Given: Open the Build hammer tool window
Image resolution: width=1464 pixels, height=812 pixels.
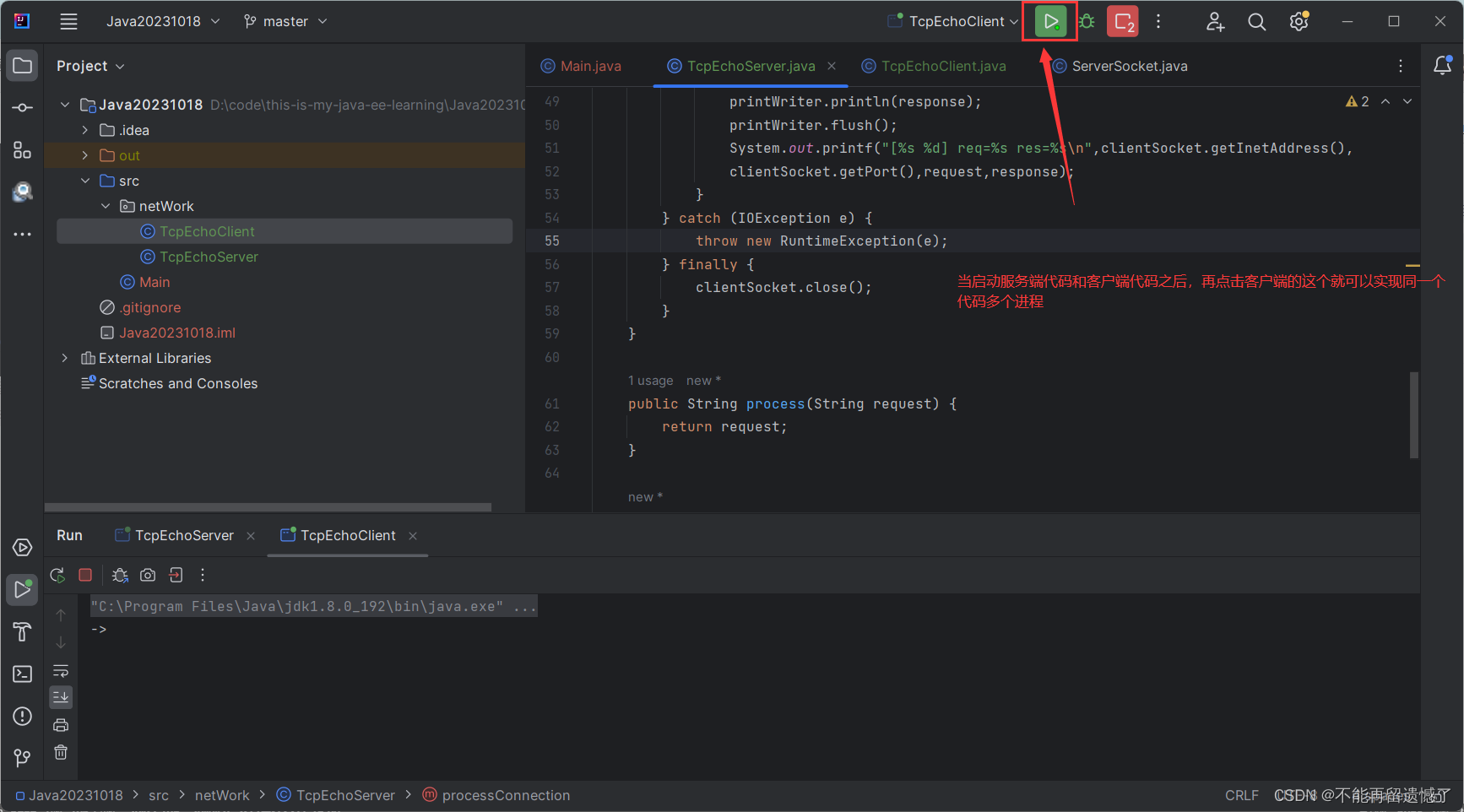Looking at the screenshot, I should (23, 632).
